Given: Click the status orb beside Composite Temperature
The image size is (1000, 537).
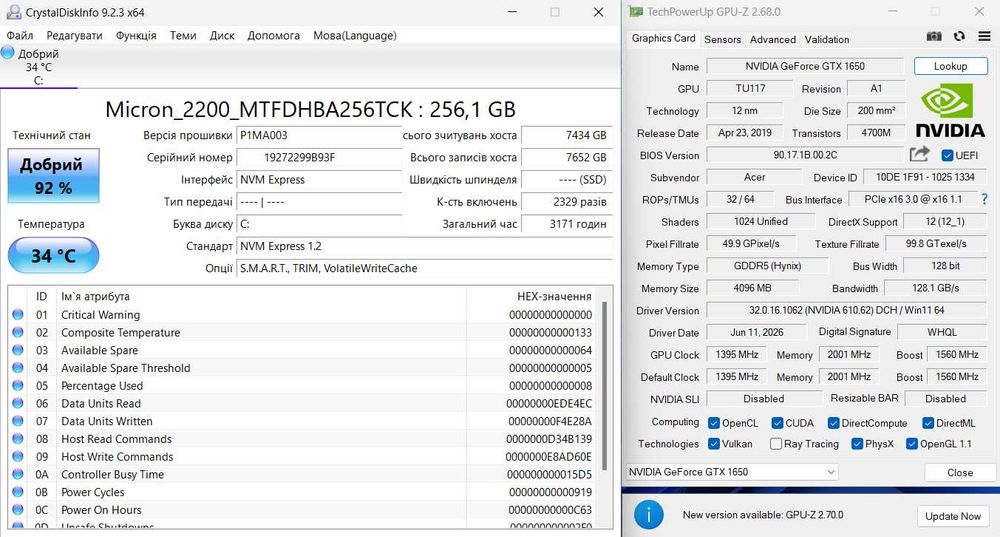Looking at the screenshot, I should (x=18, y=332).
